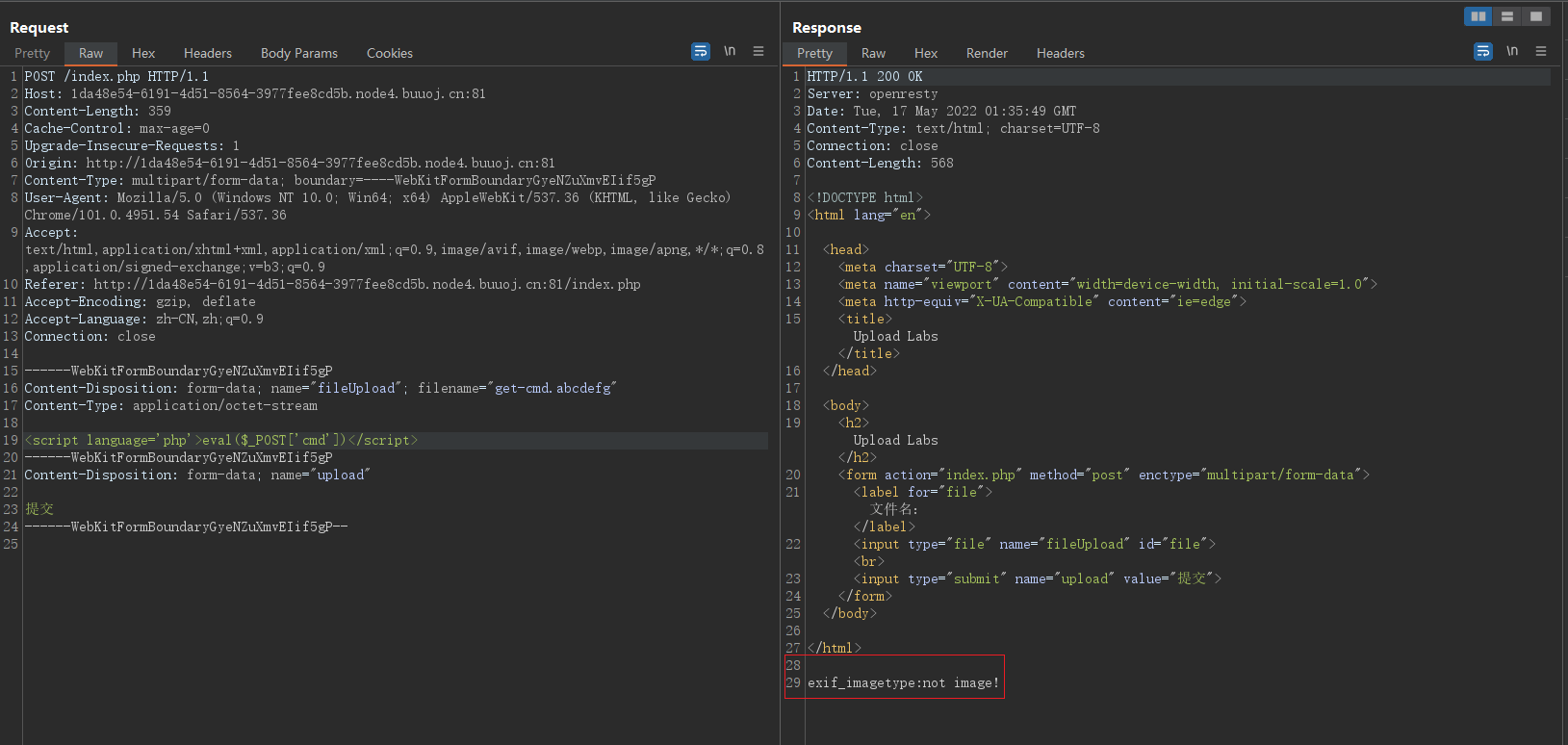Open the Headers tab in Response panel

point(1061,53)
